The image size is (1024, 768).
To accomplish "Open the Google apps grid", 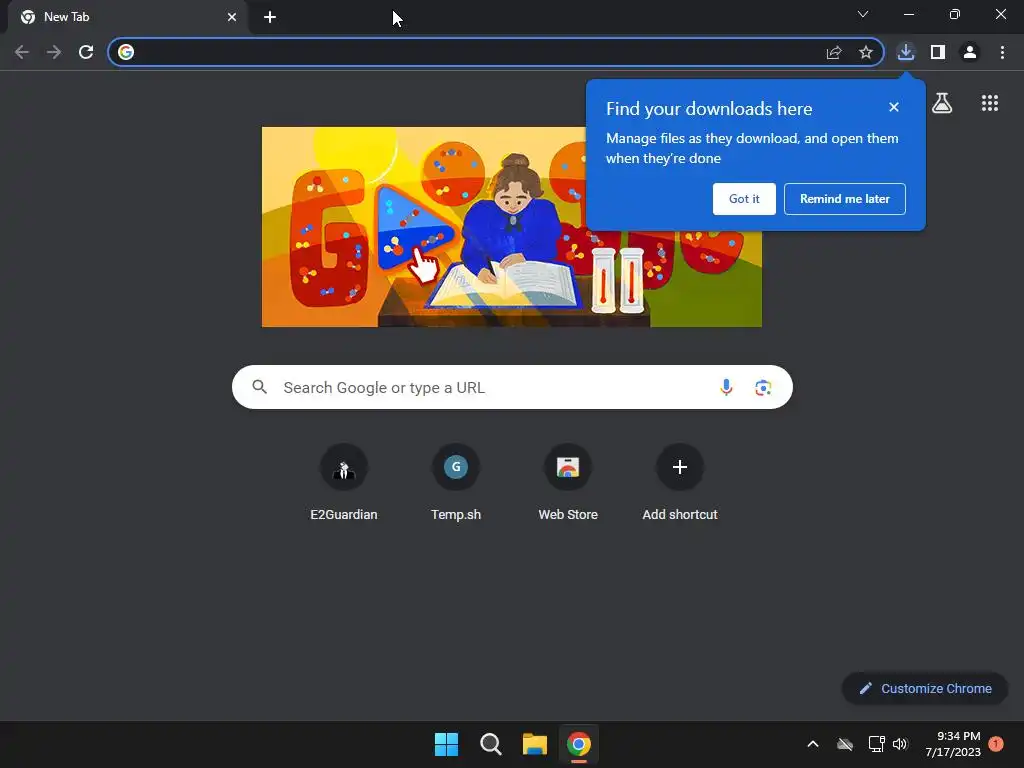I will [990, 103].
